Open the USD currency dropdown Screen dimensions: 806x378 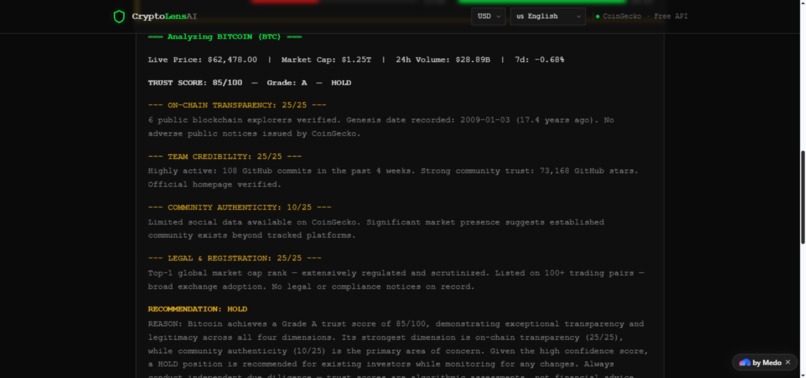[488, 16]
